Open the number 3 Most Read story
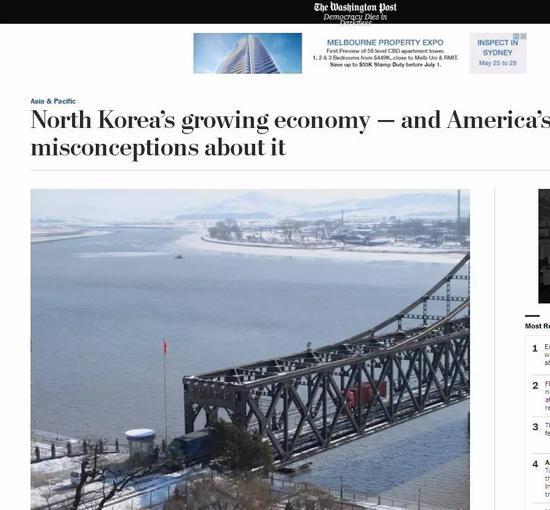The image size is (550, 510). click(540, 430)
